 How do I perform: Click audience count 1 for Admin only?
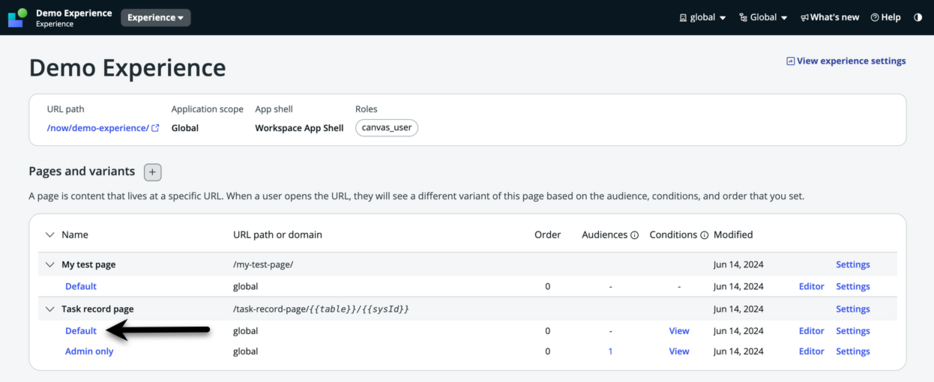[x=610, y=352]
